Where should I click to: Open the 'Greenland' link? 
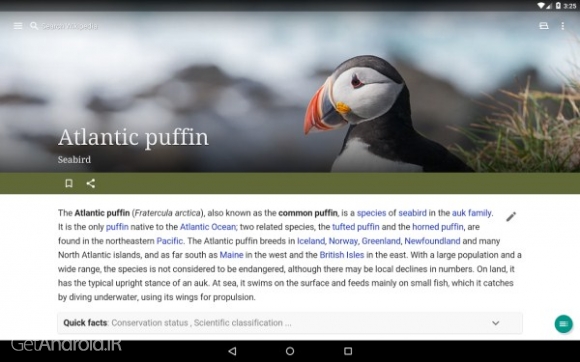(381, 241)
